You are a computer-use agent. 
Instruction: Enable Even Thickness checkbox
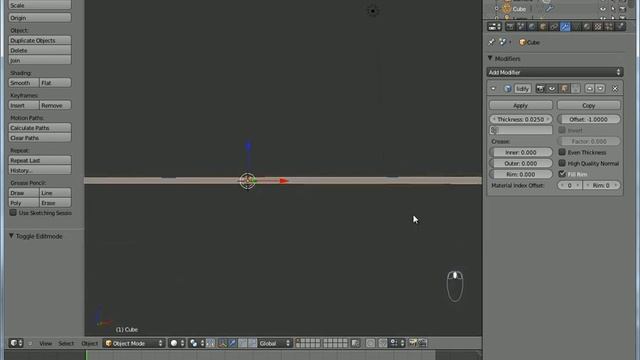562,152
